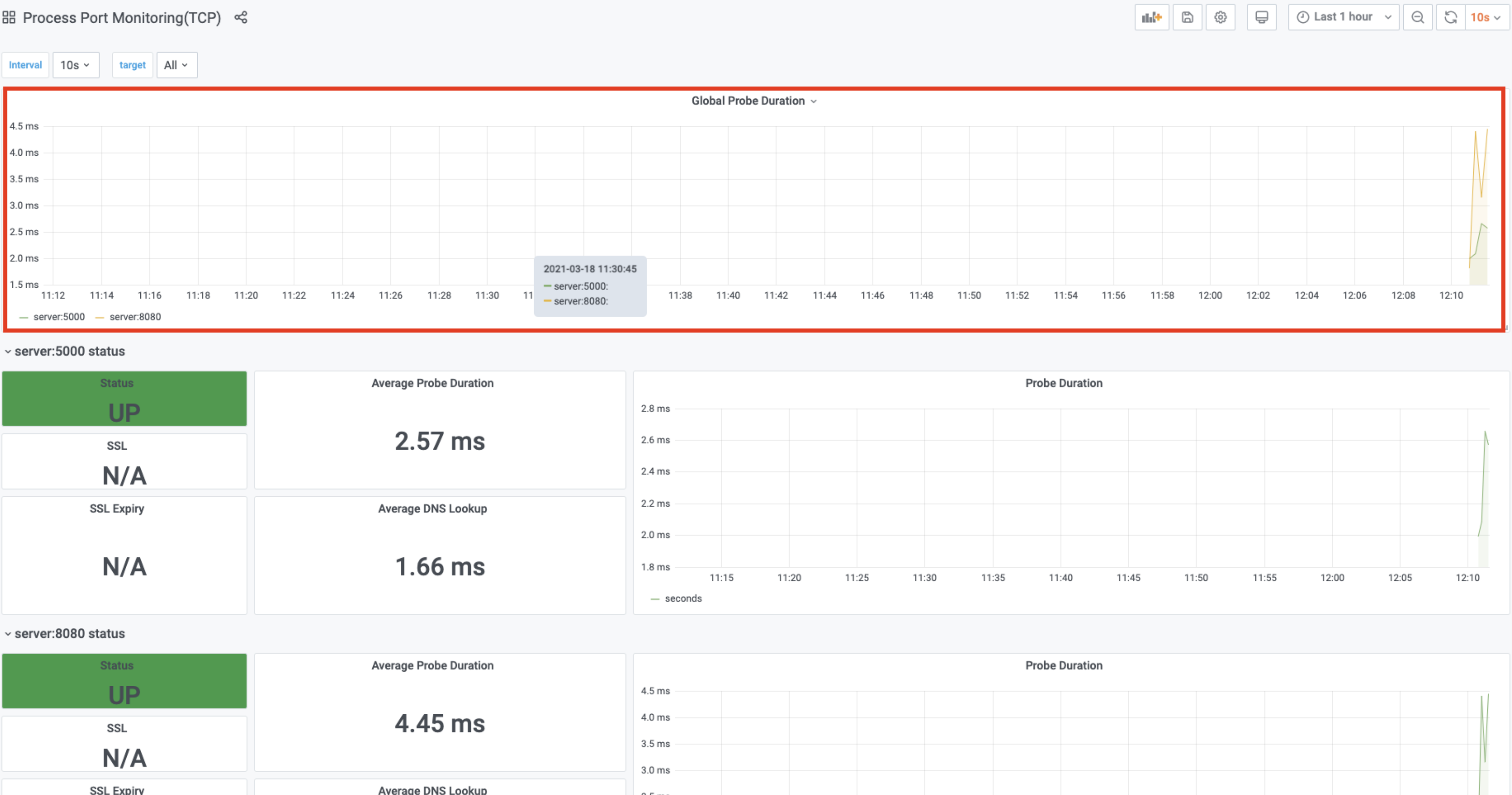The width and height of the screenshot is (1512, 795).
Task: Click the share dashboard icon
Action: tap(241, 18)
